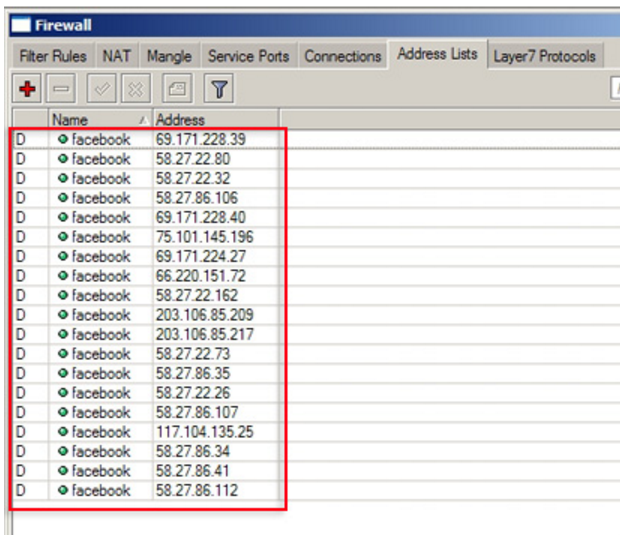620x535 pixels.
Task: Select address 203.106.85.217
Action: [x=204, y=335]
